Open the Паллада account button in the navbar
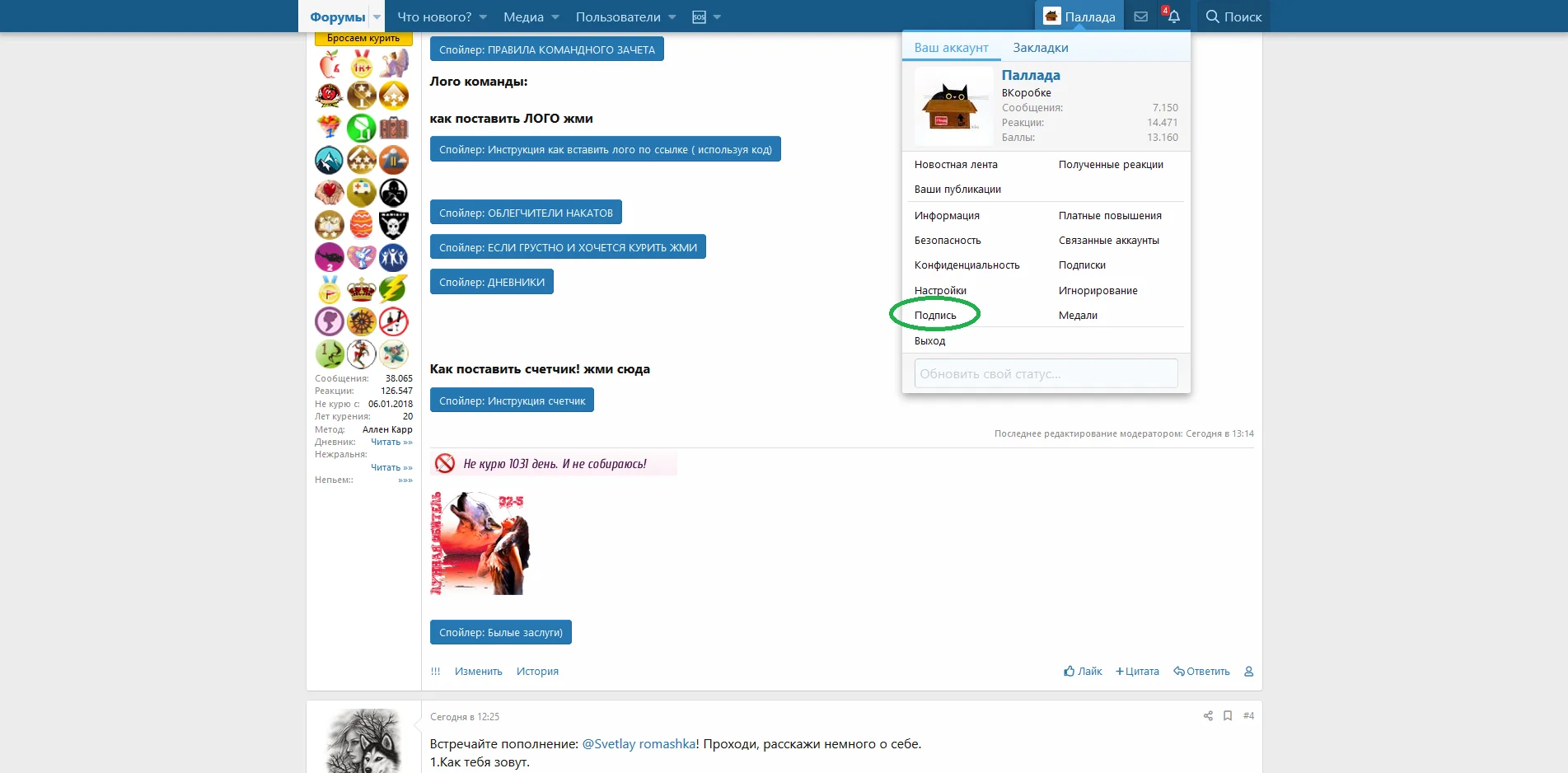 (1079, 16)
